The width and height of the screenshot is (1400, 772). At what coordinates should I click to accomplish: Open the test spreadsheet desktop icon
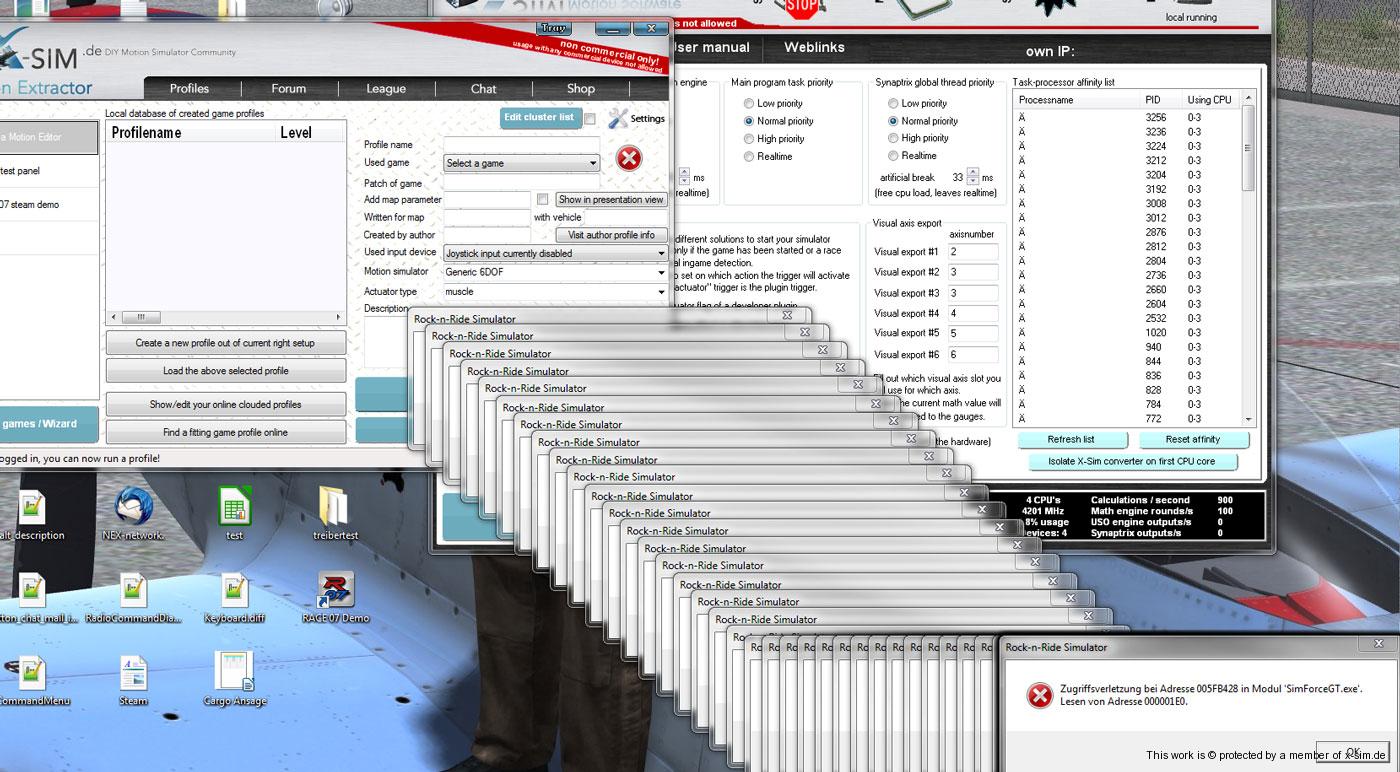coord(234,506)
